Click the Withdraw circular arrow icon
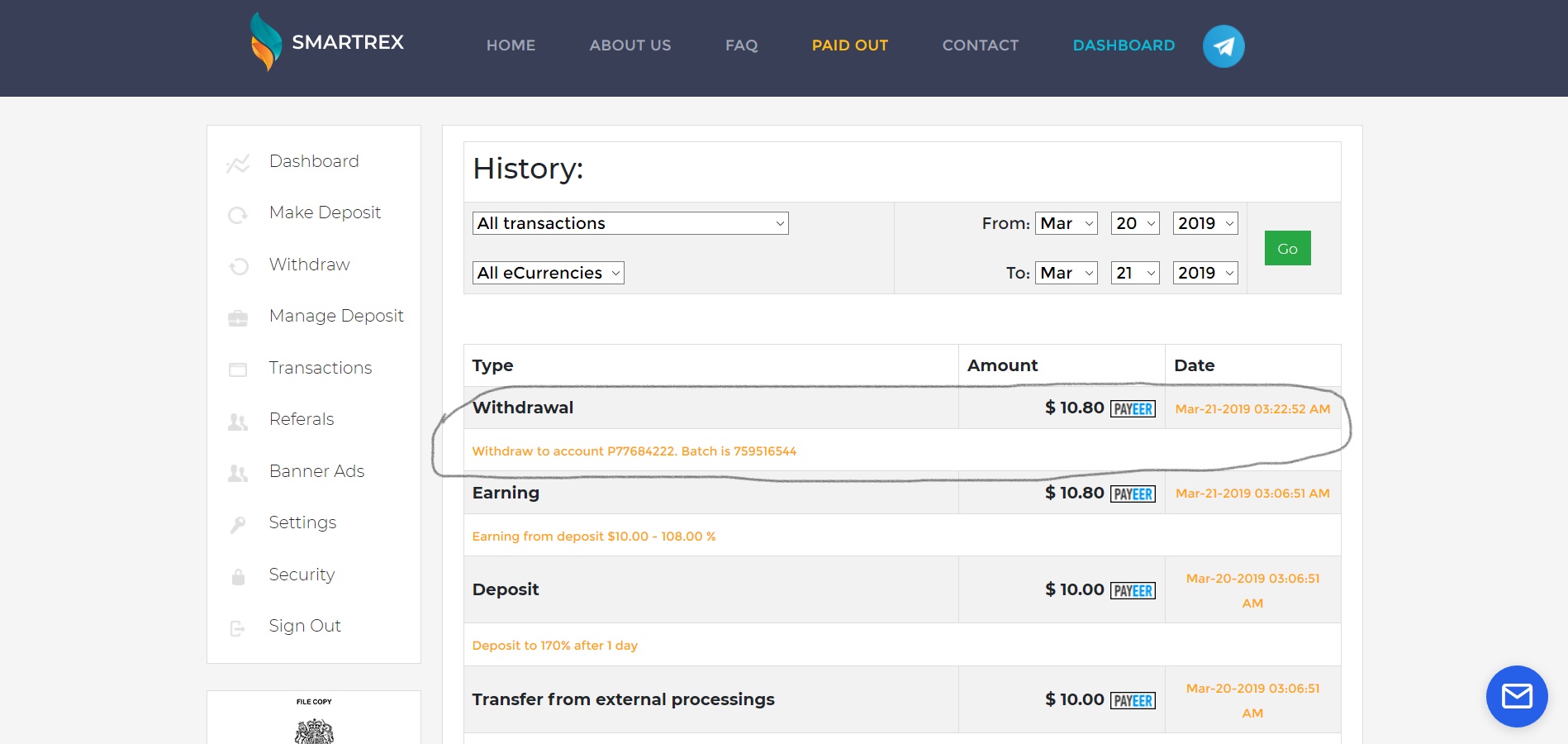Screen dimensions: 1568x744 click(x=238, y=266)
